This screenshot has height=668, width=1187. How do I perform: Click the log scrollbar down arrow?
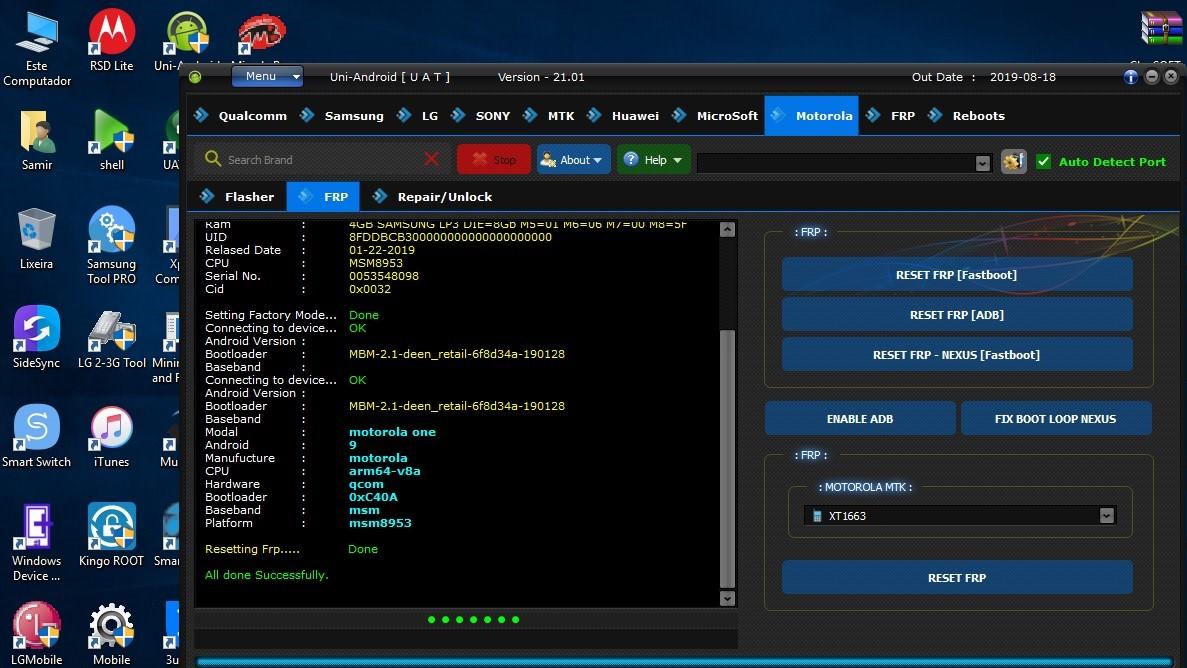727,598
